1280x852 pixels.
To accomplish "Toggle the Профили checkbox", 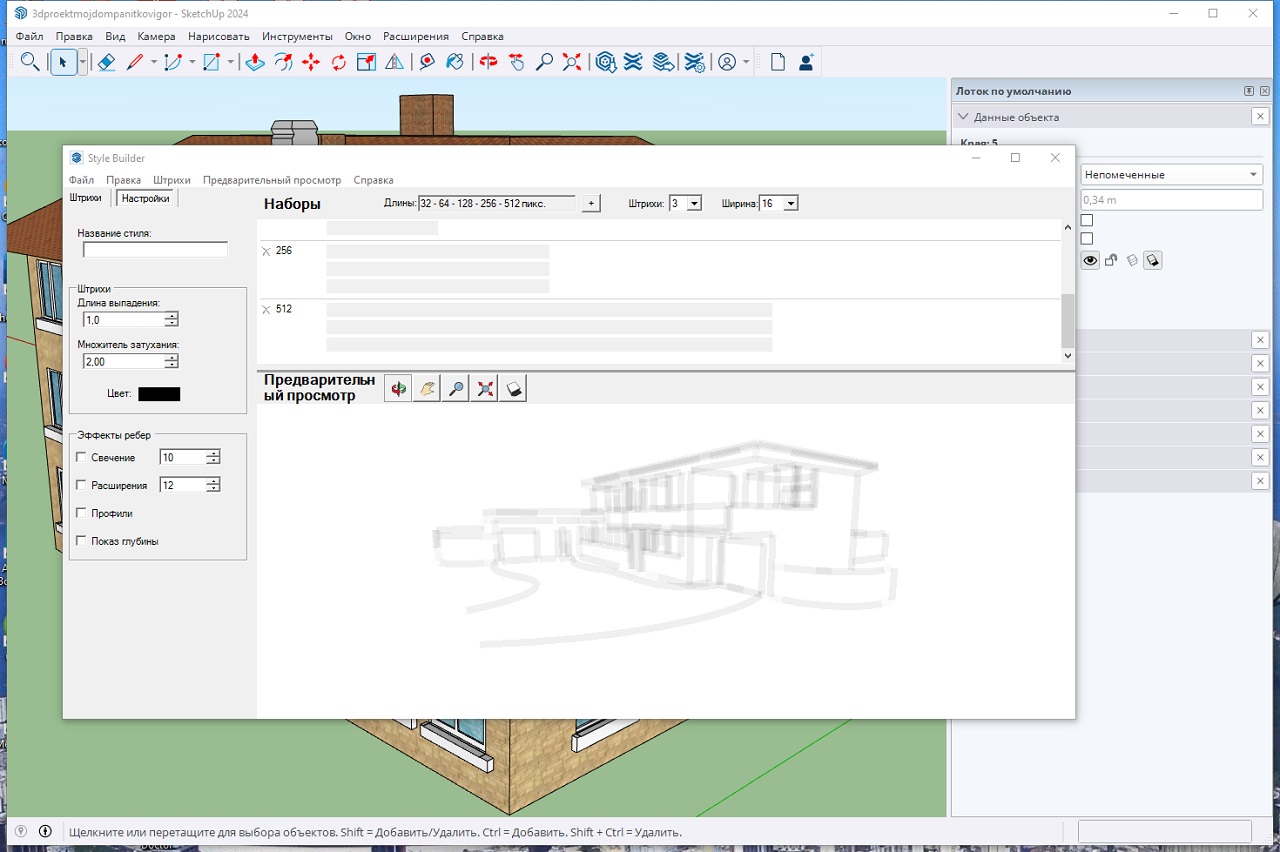I will (81, 513).
